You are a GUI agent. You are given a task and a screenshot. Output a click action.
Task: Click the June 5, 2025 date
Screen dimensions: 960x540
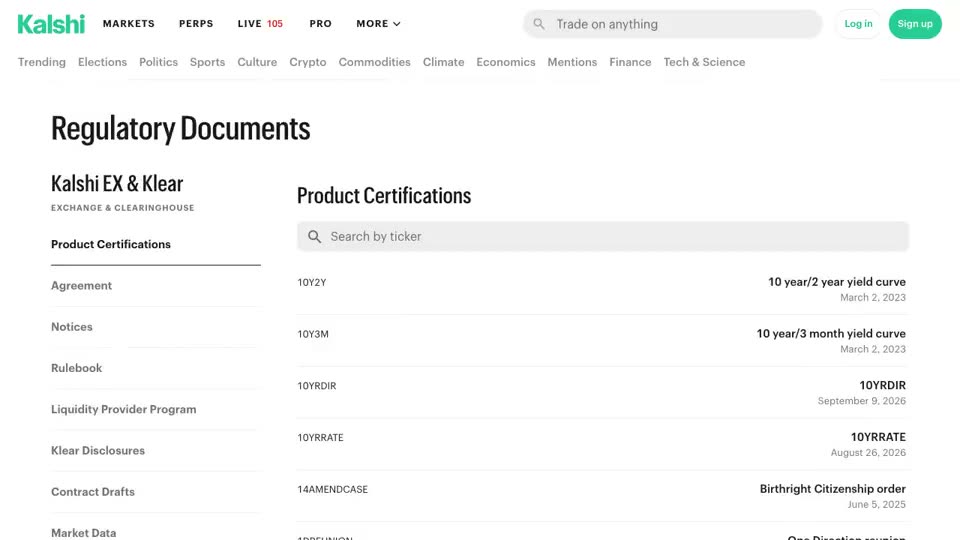point(876,504)
